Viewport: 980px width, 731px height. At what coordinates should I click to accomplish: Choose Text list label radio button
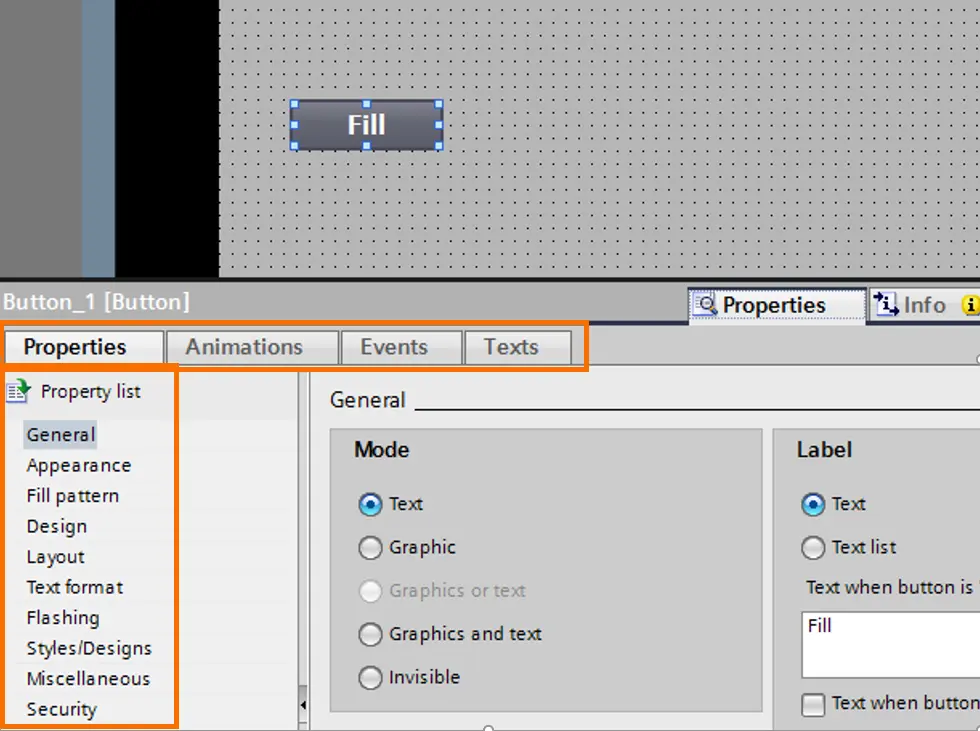click(812, 548)
